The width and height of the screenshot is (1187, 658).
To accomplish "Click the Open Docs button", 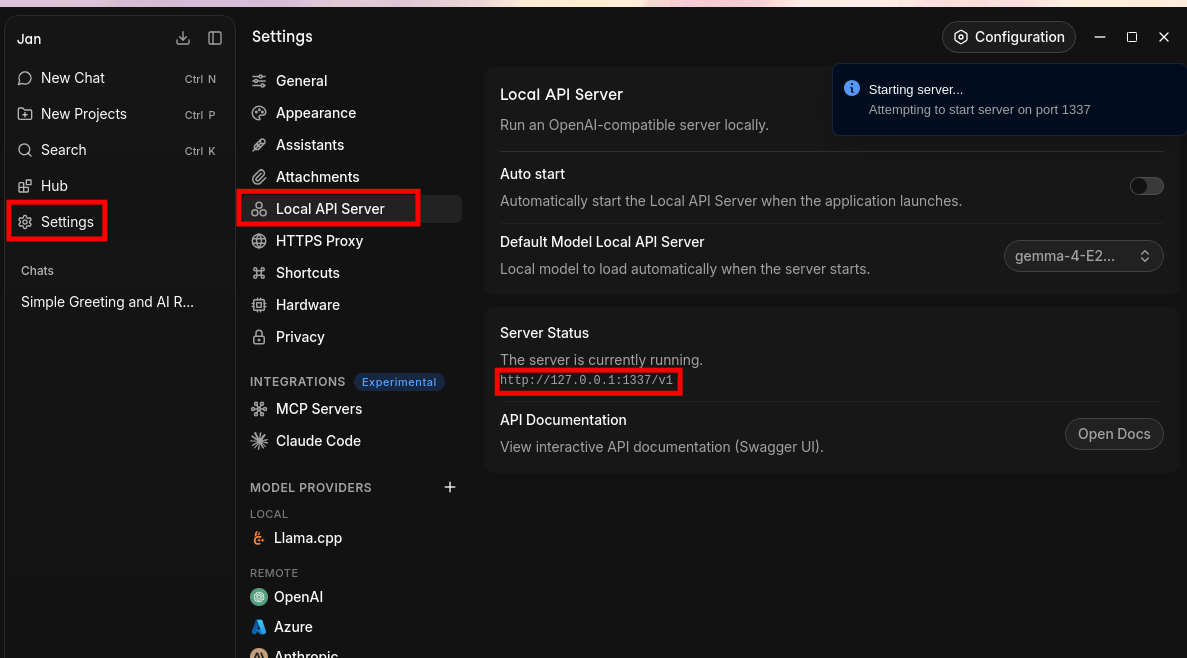I will click(1114, 434).
